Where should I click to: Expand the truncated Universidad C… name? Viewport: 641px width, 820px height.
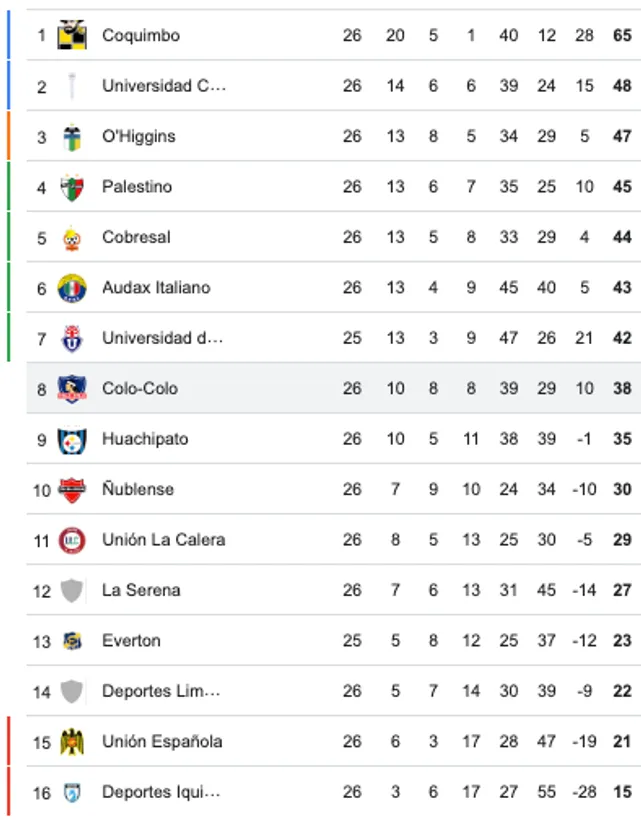[x=162, y=85]
